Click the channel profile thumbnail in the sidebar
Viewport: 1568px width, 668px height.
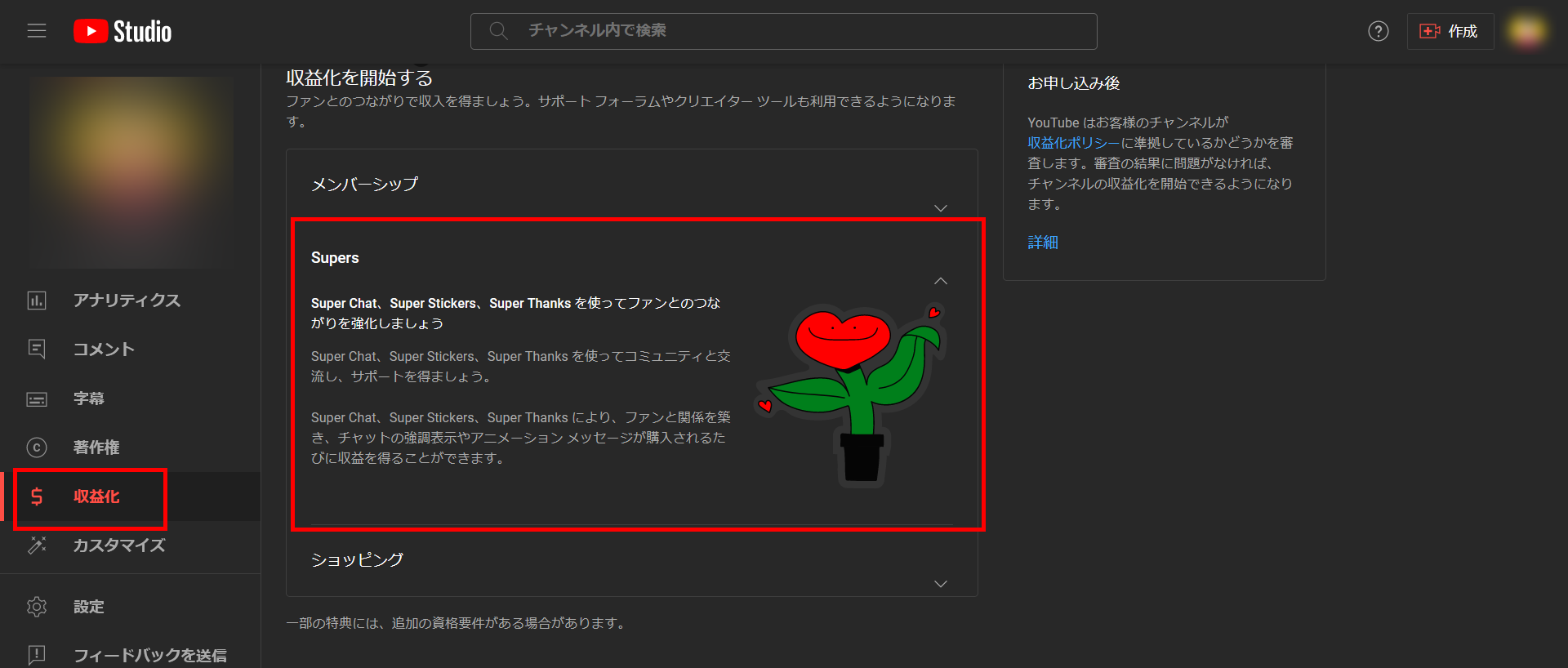131,173
